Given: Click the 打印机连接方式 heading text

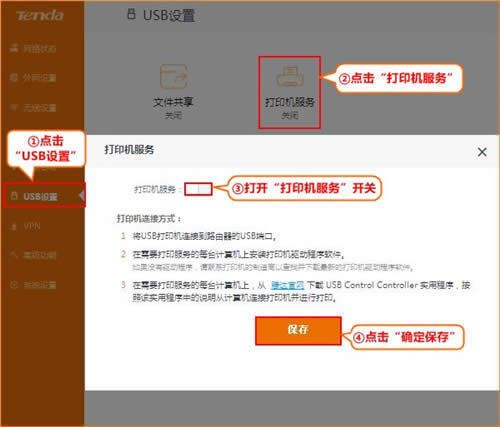Looking at the screenshot, I should tap(149, 219).
